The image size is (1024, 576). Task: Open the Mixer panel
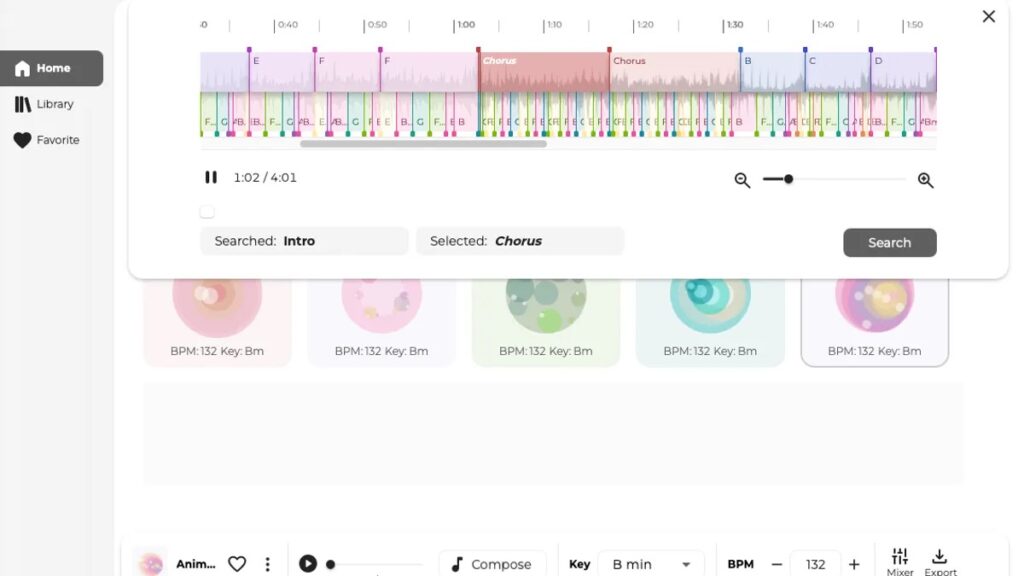(x=899, y=560)
